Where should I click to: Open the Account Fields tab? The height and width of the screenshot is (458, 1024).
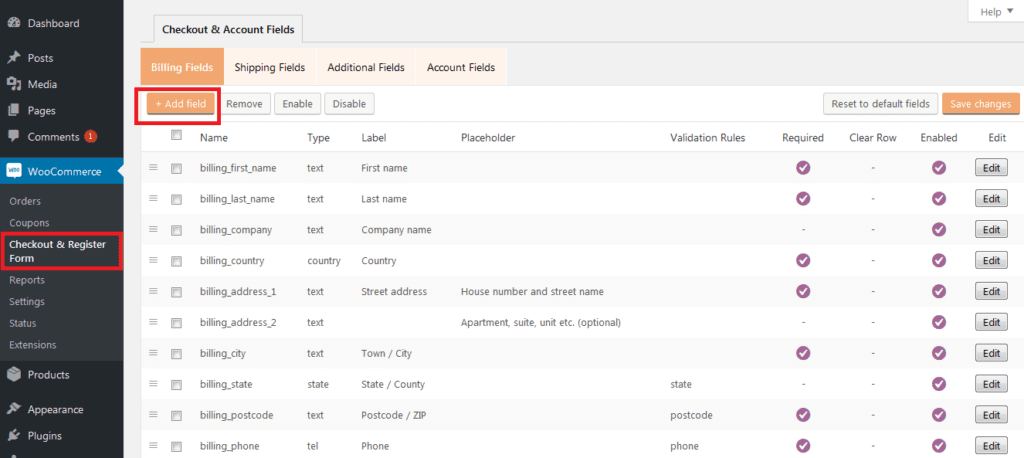pos(461,67)
